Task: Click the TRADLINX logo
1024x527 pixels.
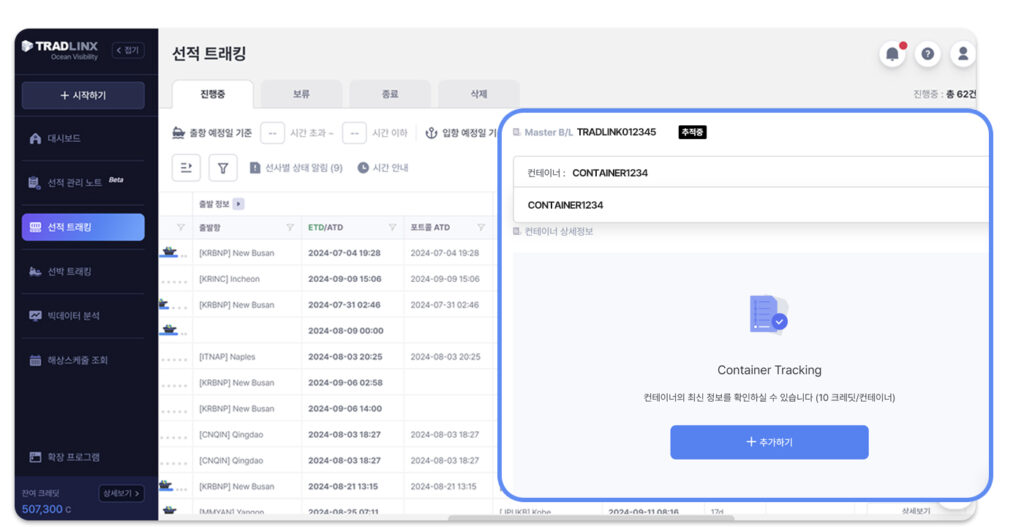Action: [x=60, y=49]
